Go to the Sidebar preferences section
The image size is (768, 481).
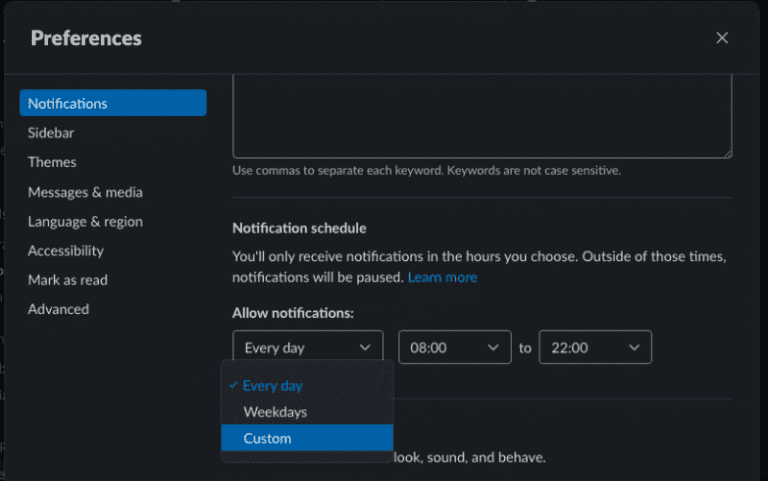pos(51,132)
